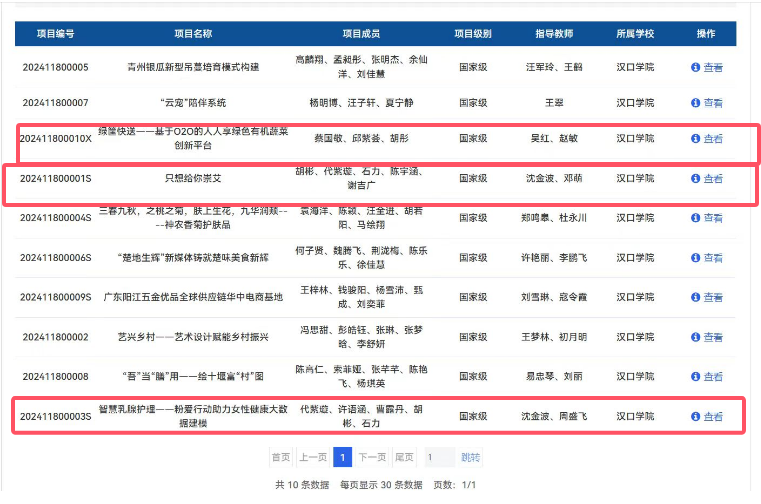The image size is (761, 504).
Task: Click the info icon for project 202411800005
Action: (x=696, y=67)
